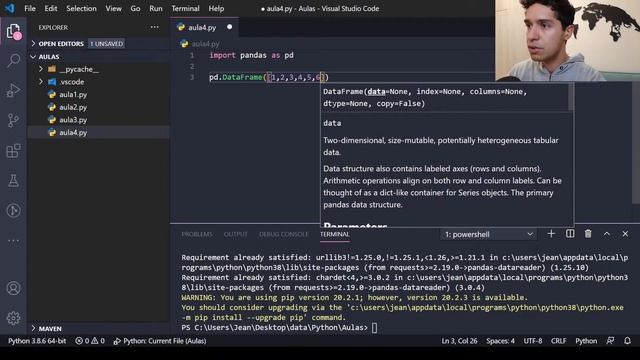This screenshot has width=640, height=360.
Task: Open aula2.py in explorer
Action: (73, 107)
